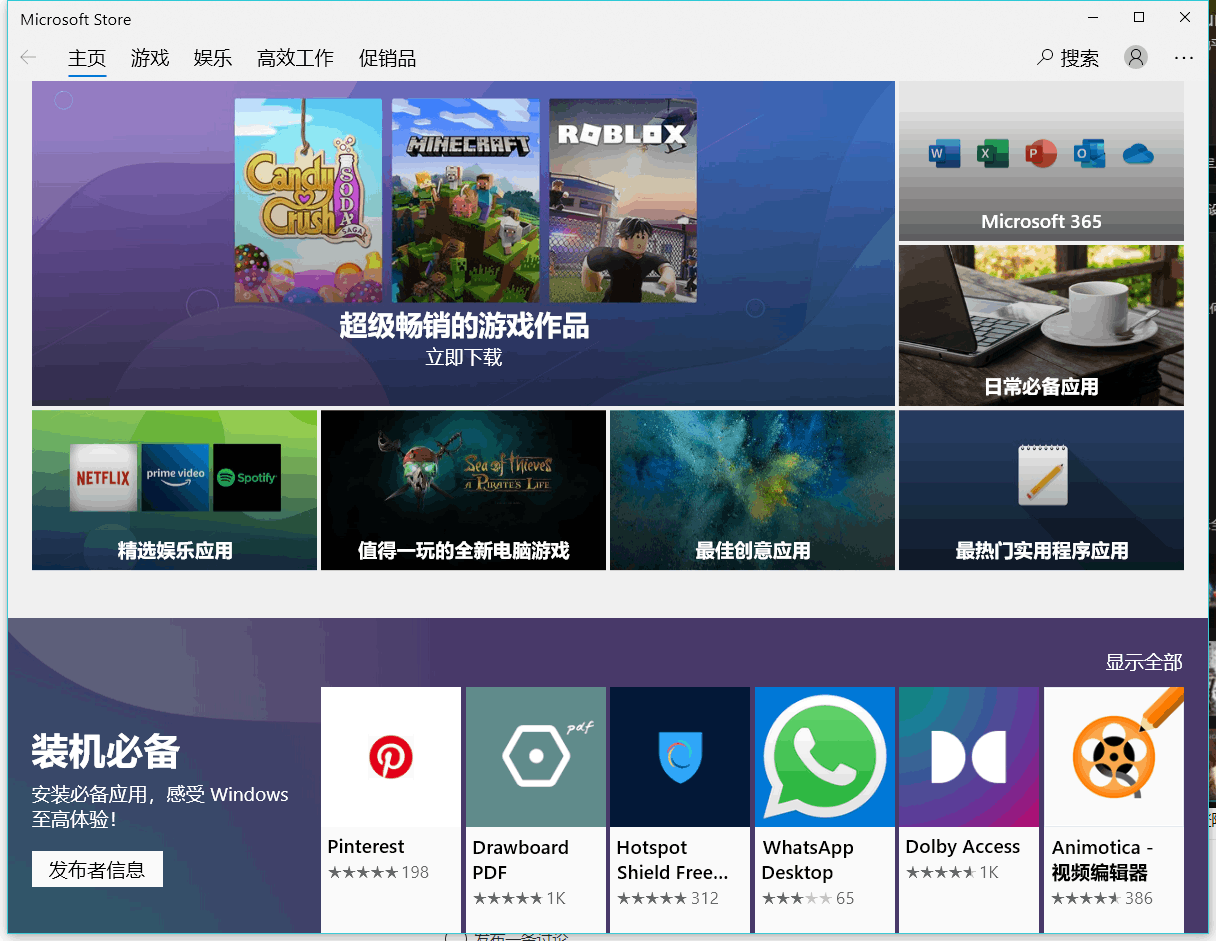Viewport: 1216px width, 941px height.
Task: Open the Minecraft game cover
Action: pos(466,200)
